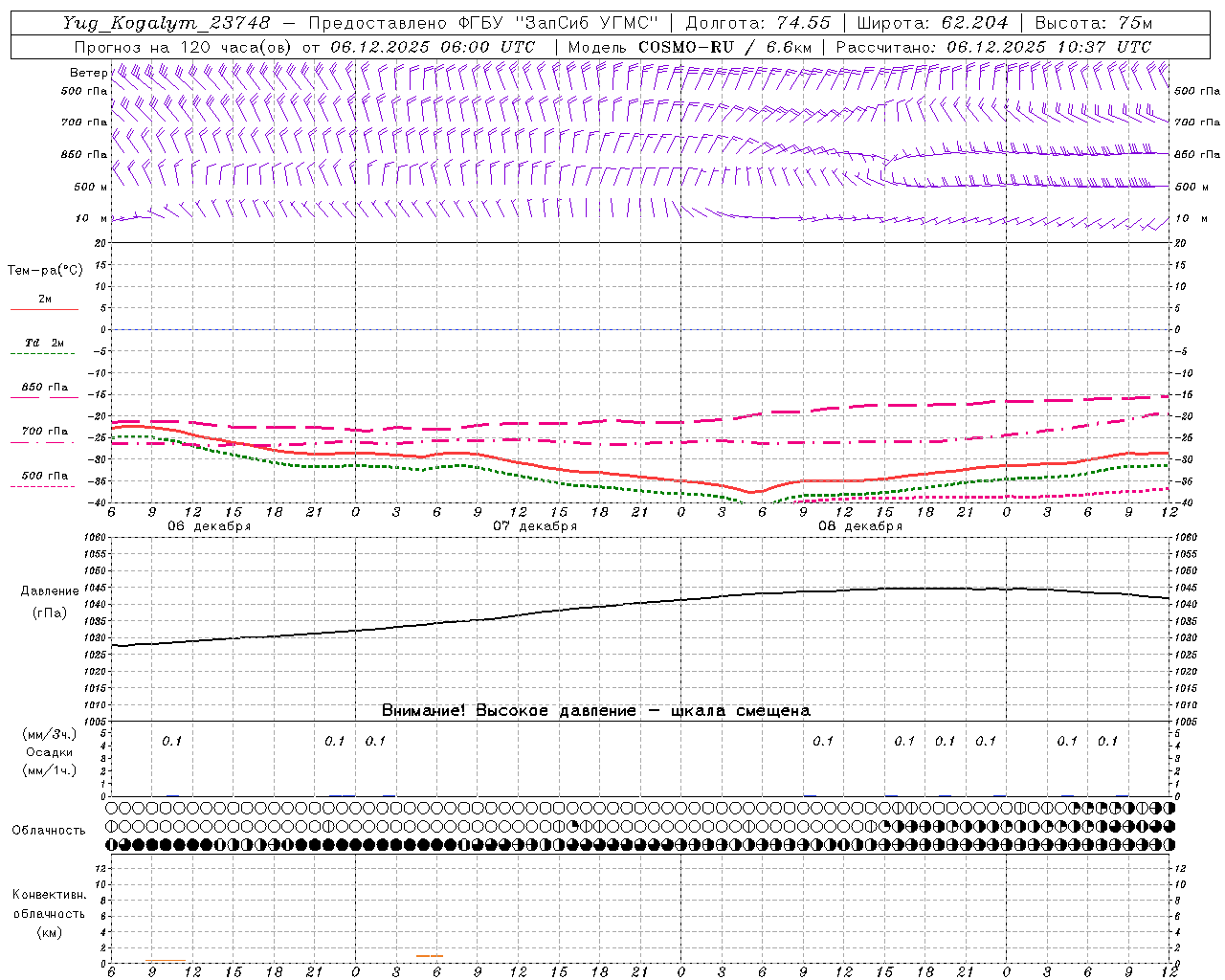Click the 07 декабря date label
This screenshot has height=980, width=1225.
tap(535, 526)
